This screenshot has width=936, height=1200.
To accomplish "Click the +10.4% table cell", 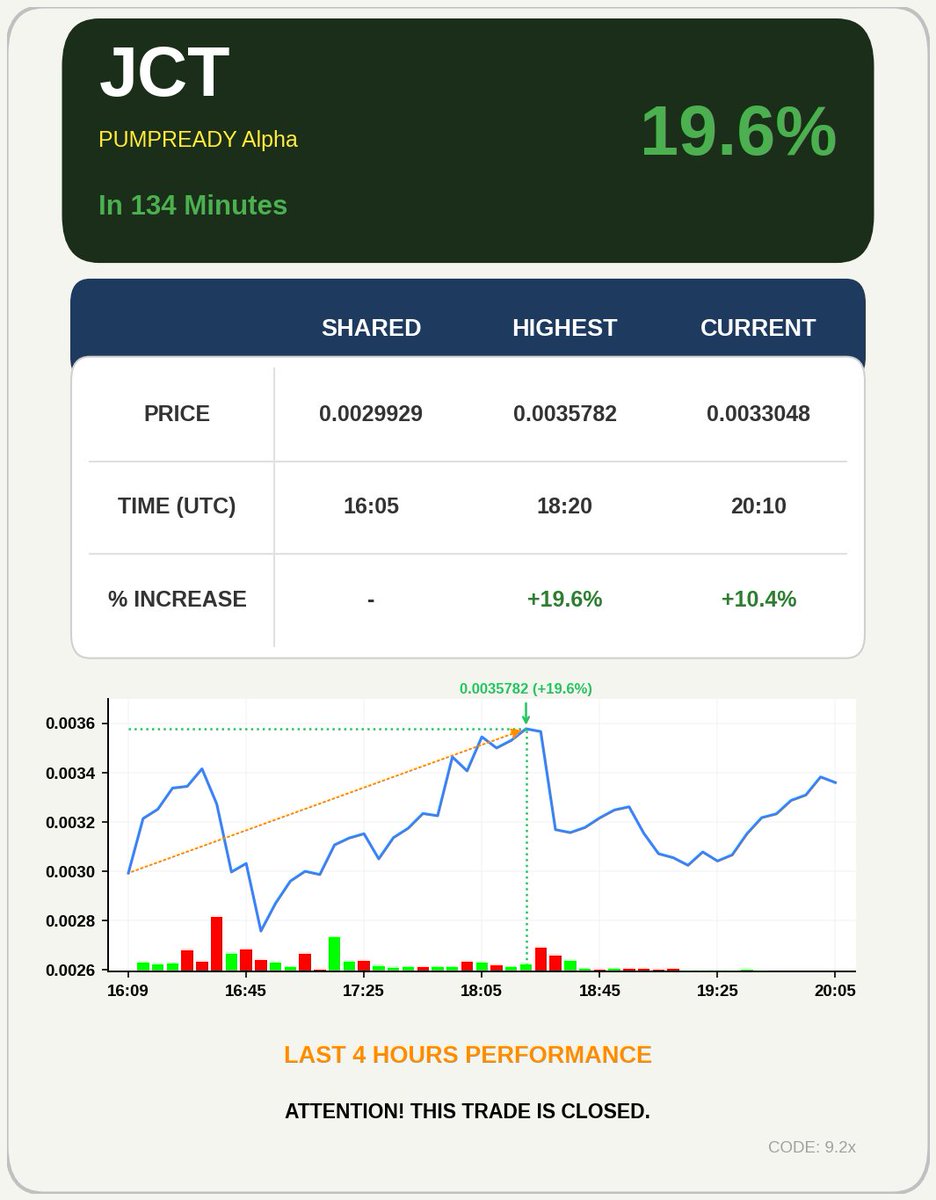I will [758, 599].
